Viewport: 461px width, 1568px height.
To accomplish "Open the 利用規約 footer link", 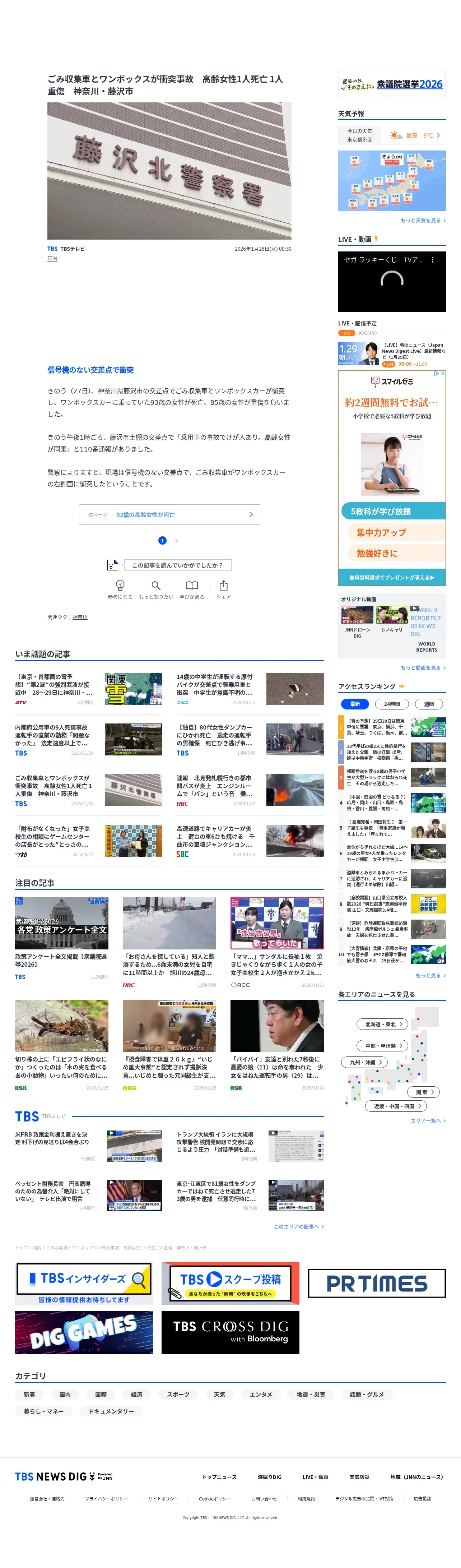I will (306, 1499).
